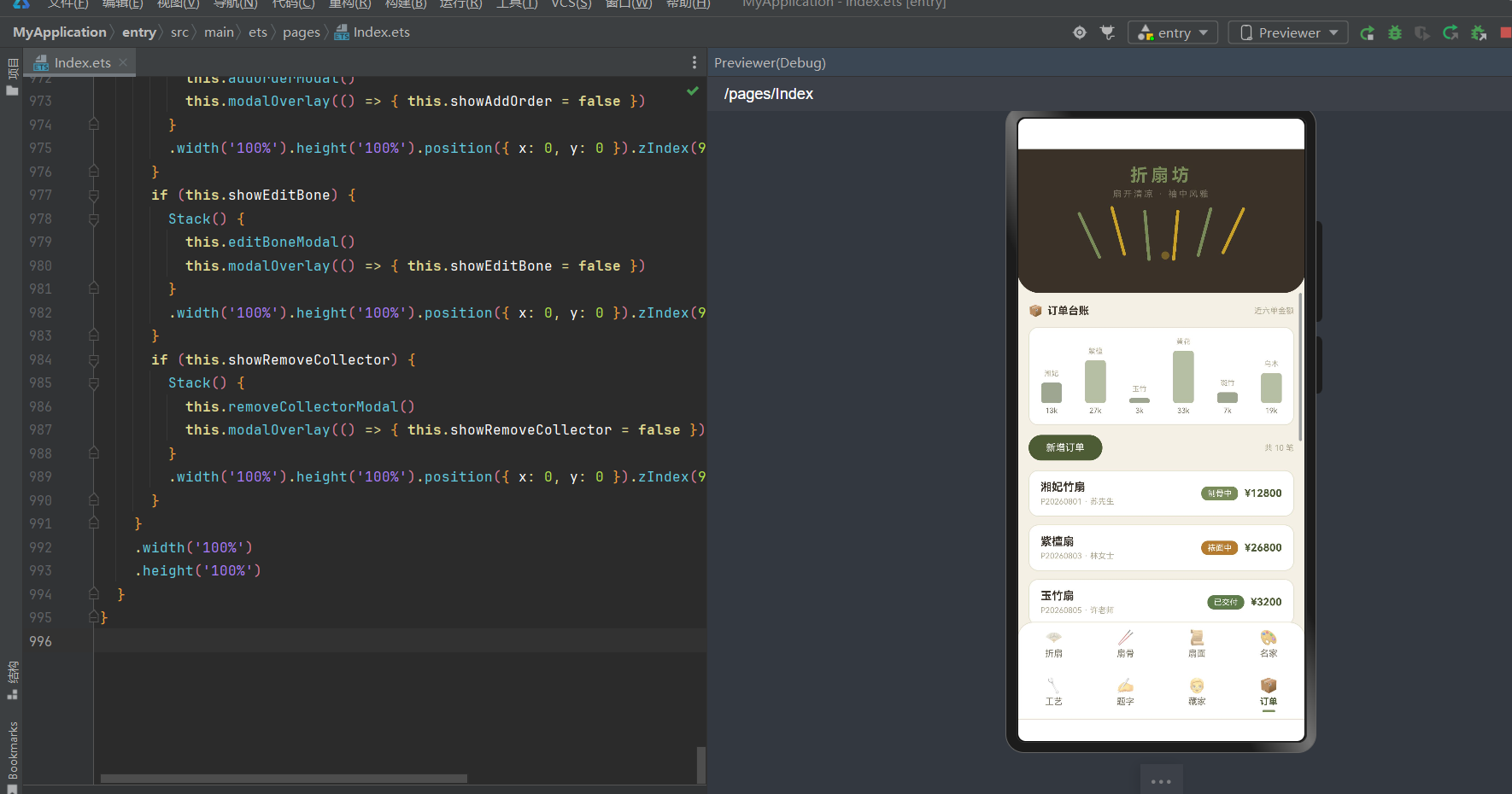Click the three-dots button below previewer
The image size is (1512, 794).
click(1161, 780)
